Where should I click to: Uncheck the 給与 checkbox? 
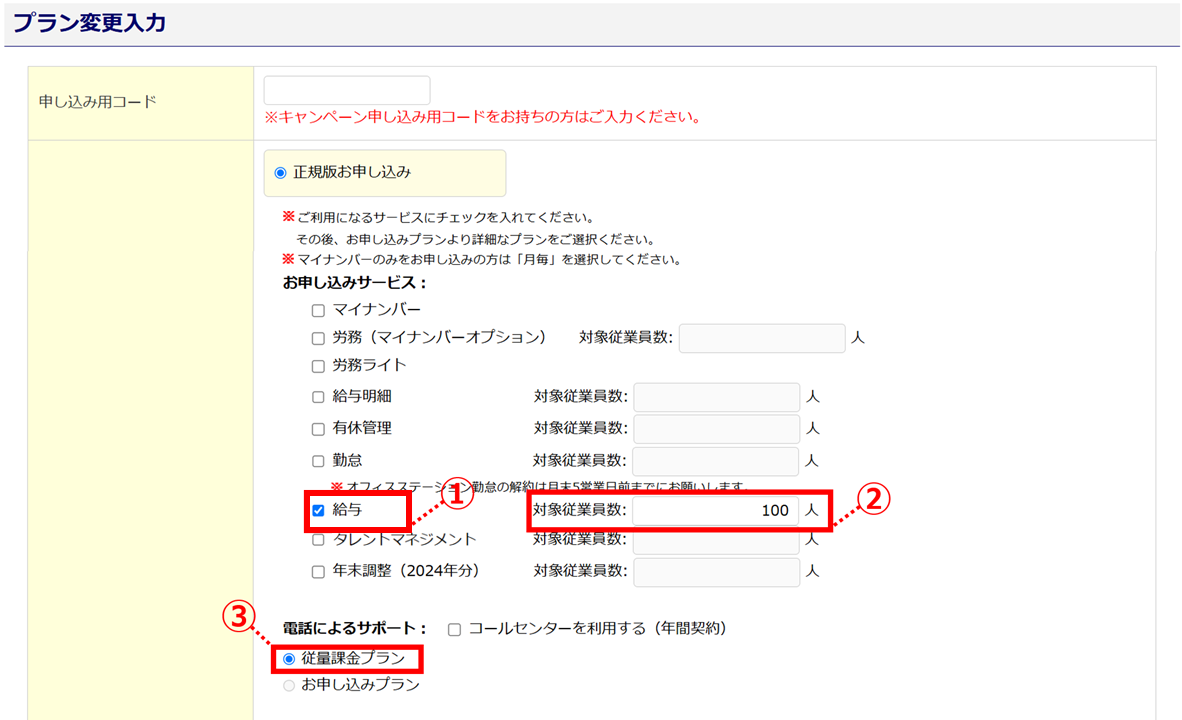[x=318, y=510]
